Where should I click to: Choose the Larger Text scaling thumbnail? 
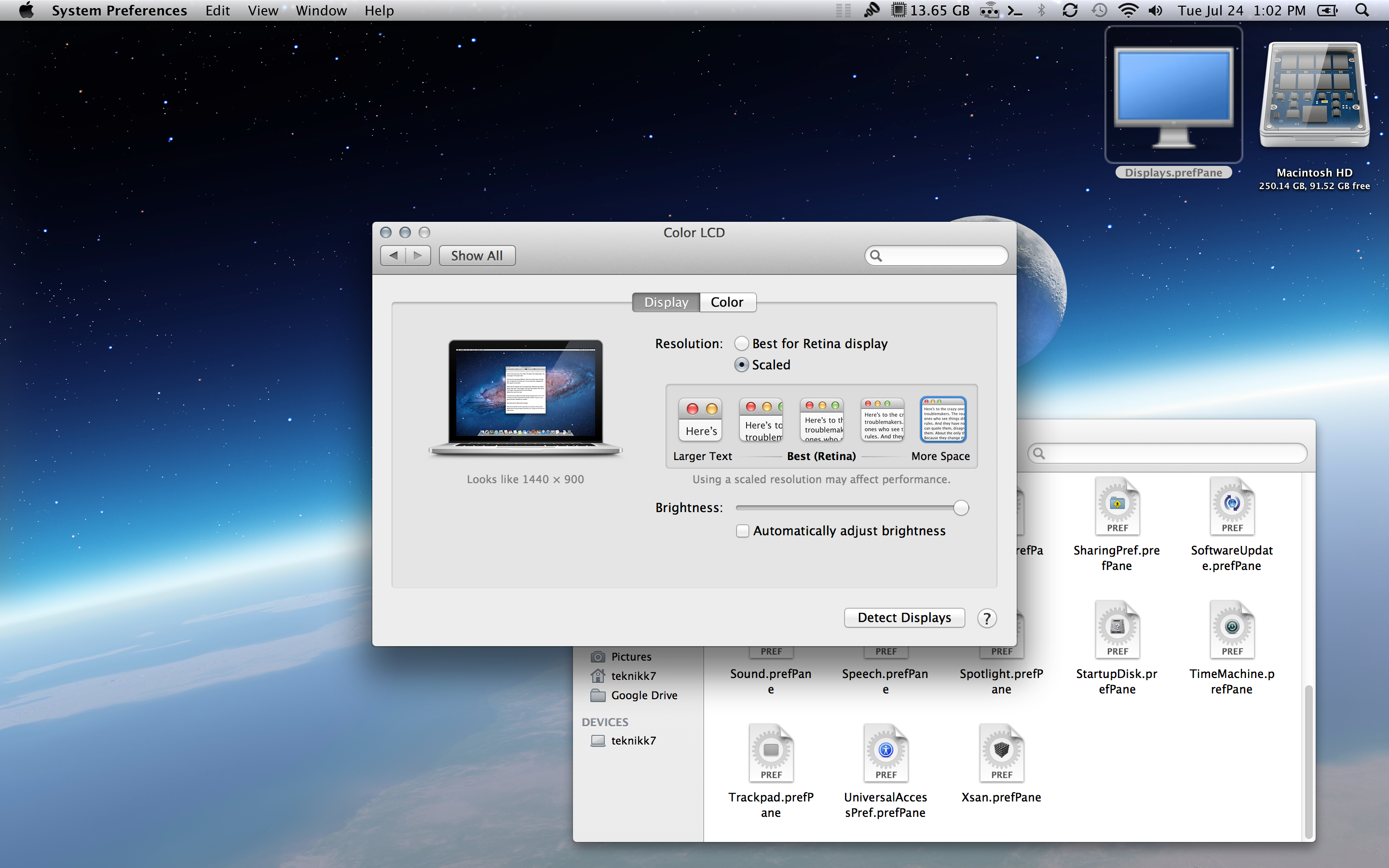pyautogui.click(x=700, y=420)
